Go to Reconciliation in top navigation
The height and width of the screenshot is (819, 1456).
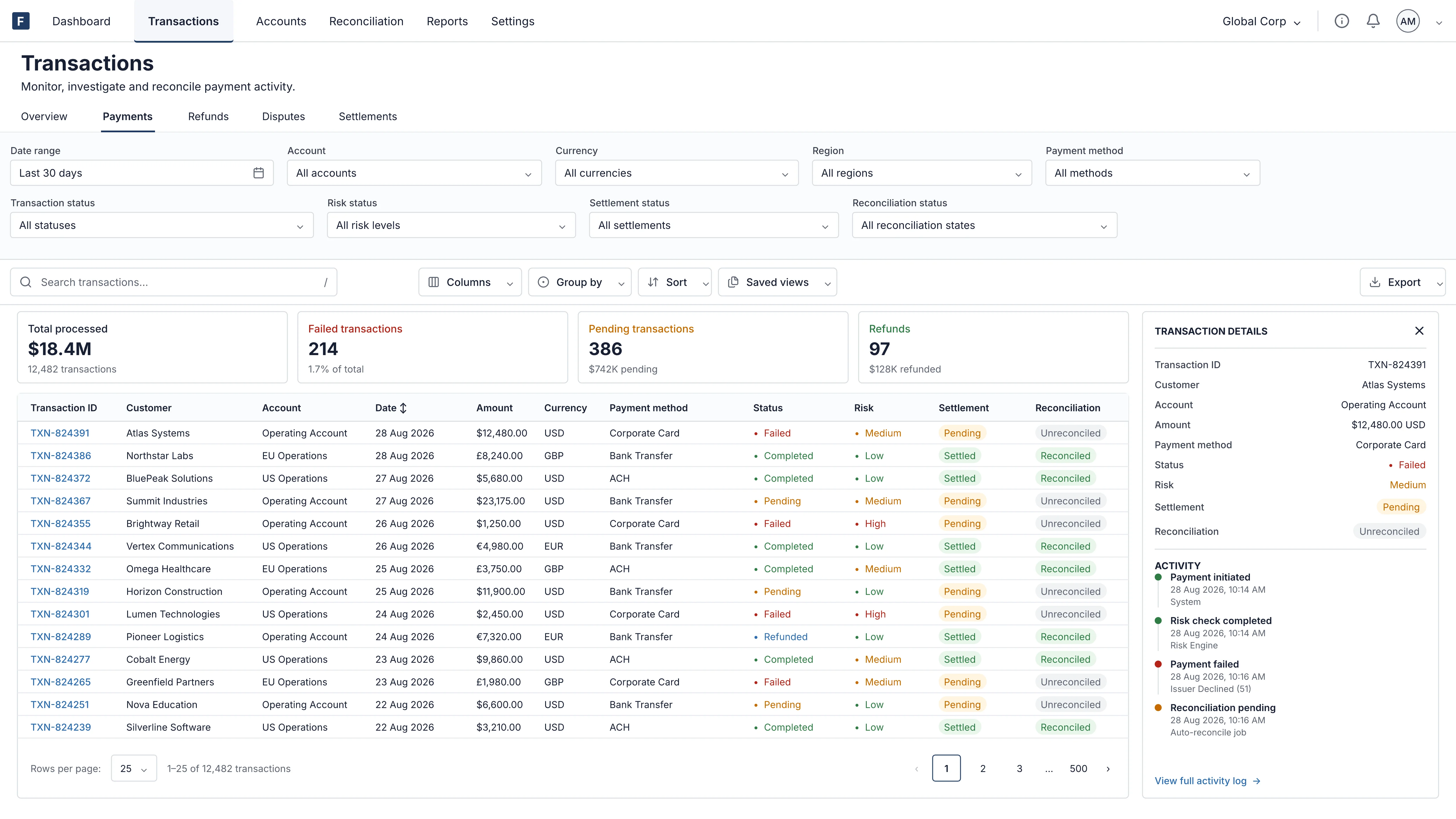pyautogui.click(x=366, y=21)
